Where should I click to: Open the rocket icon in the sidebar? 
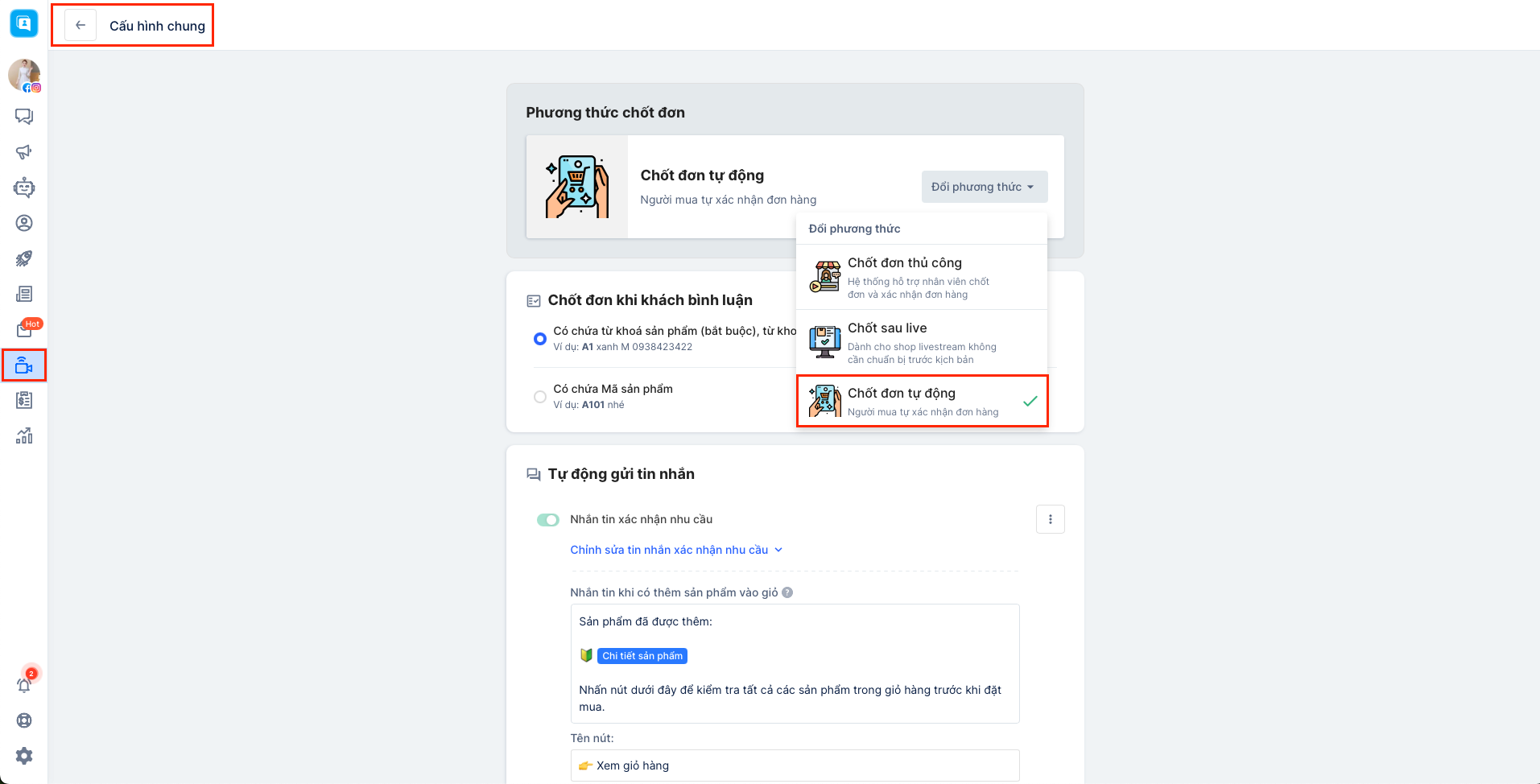coord(24,258)
